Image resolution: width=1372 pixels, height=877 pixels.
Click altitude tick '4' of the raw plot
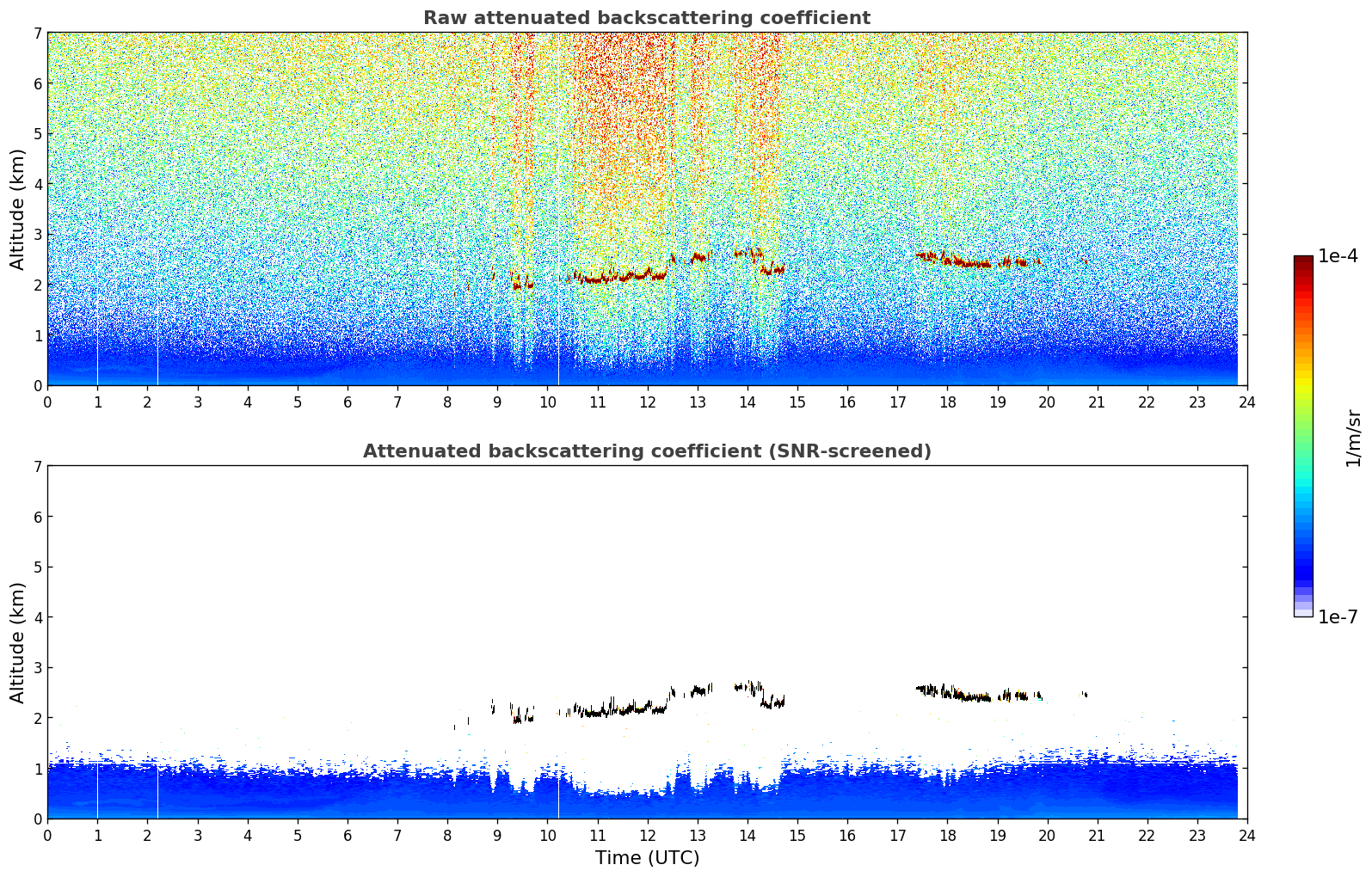pos(38,184)
